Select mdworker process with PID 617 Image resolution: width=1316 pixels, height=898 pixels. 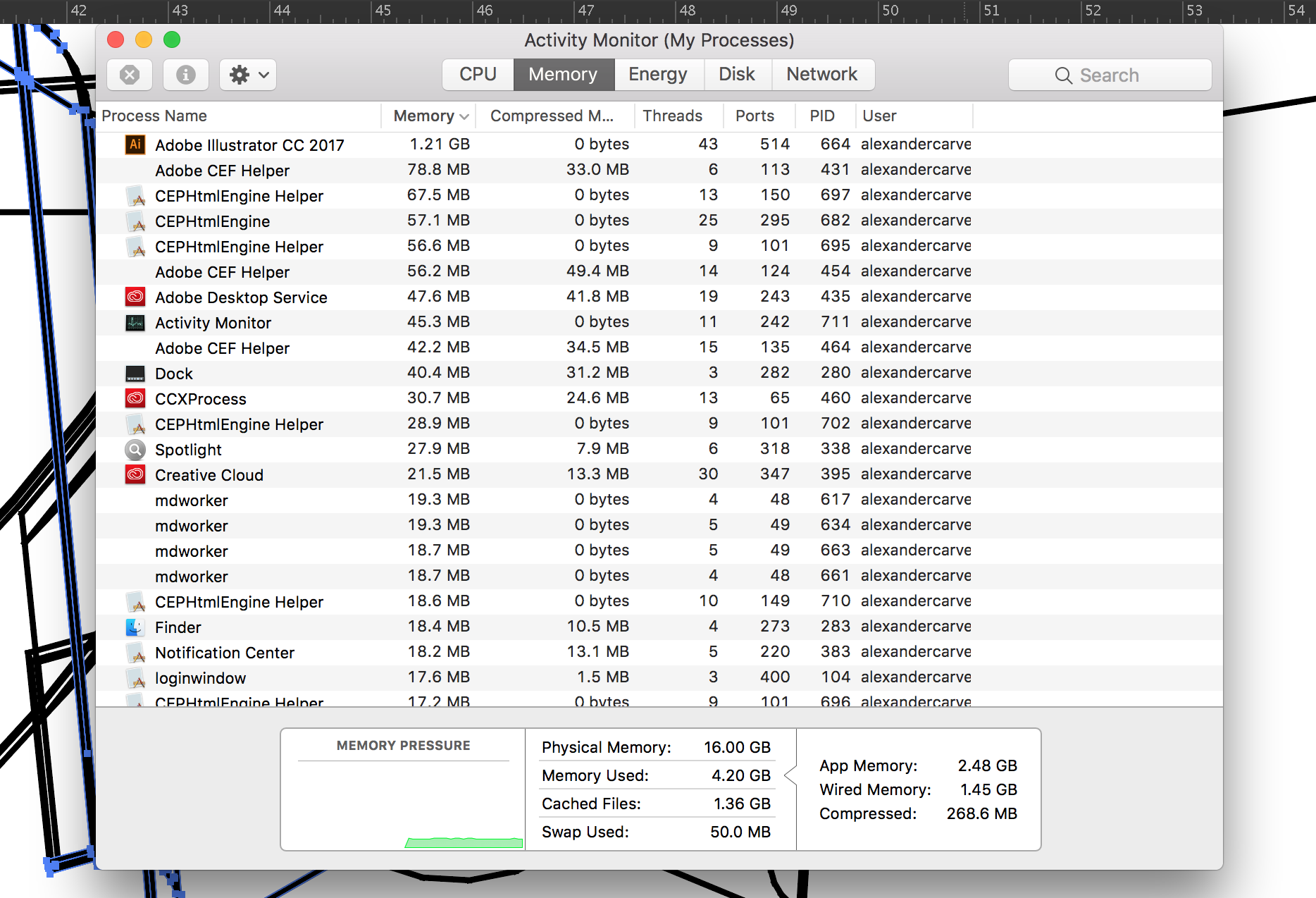coord(659,500)
